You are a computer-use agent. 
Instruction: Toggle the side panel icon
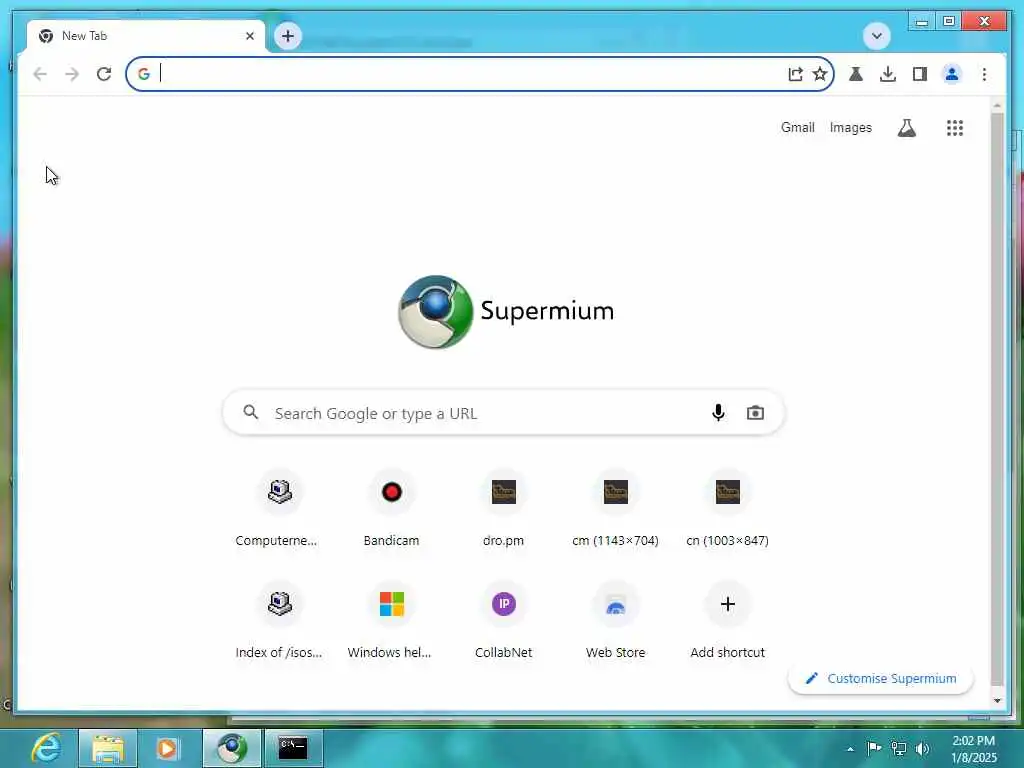[x=920, y=74]
